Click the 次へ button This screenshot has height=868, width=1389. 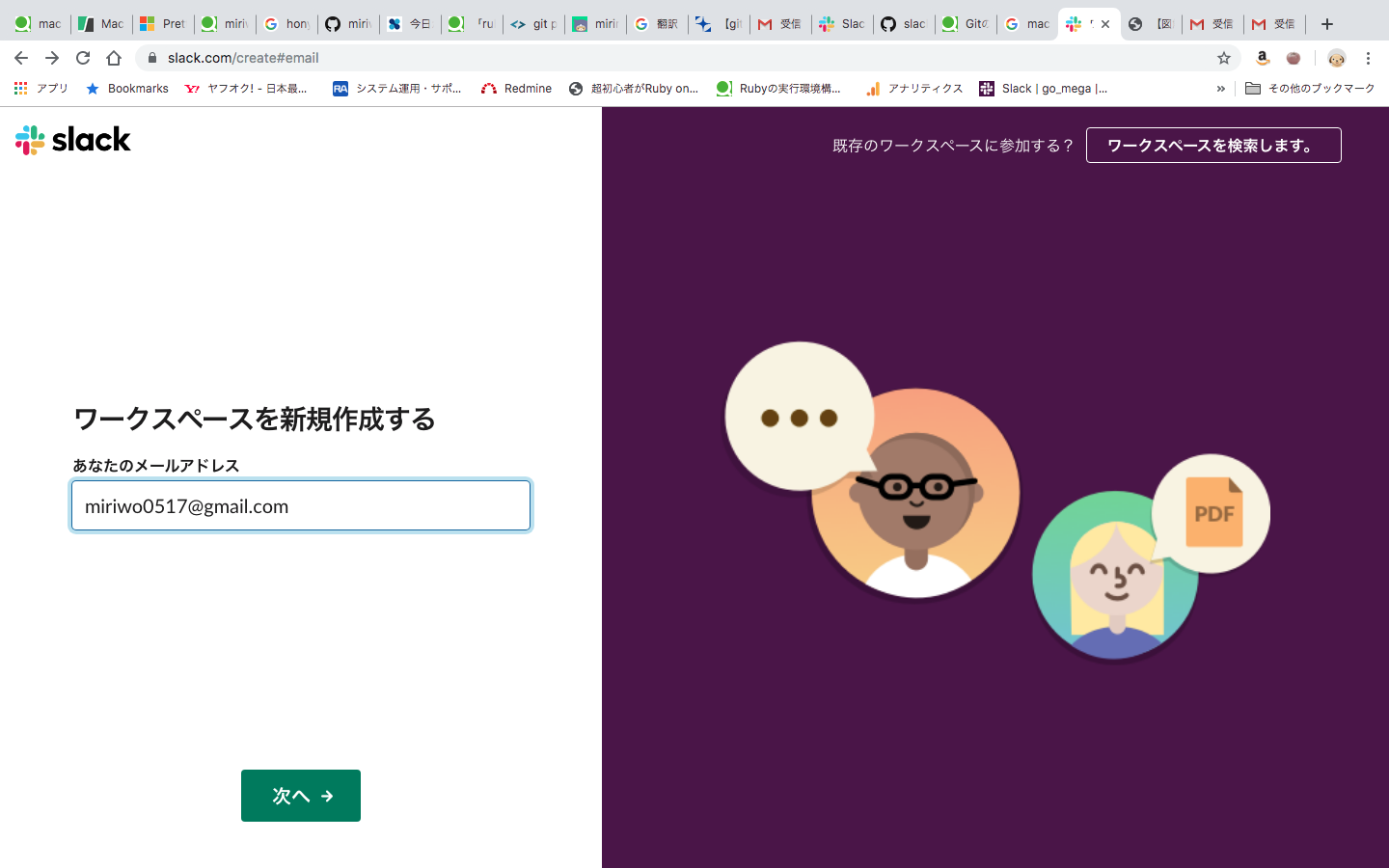[300, 795]
